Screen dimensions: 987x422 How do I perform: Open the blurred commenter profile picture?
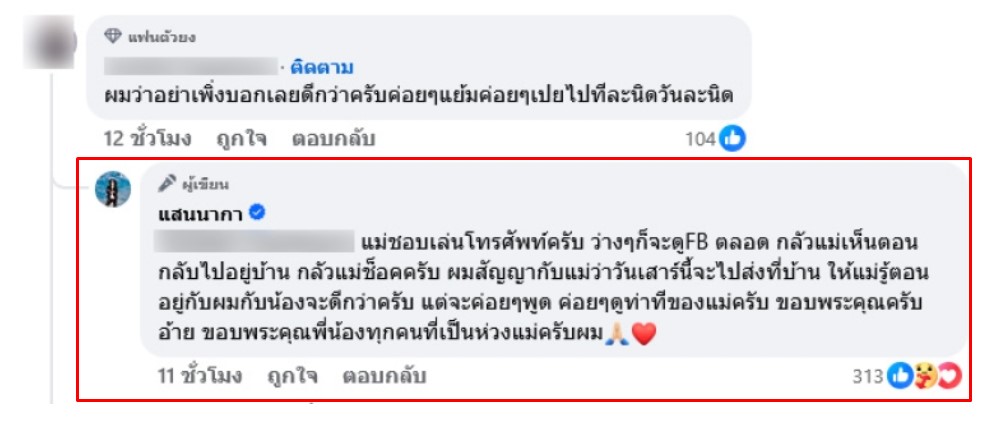click(x=49, y=43)
